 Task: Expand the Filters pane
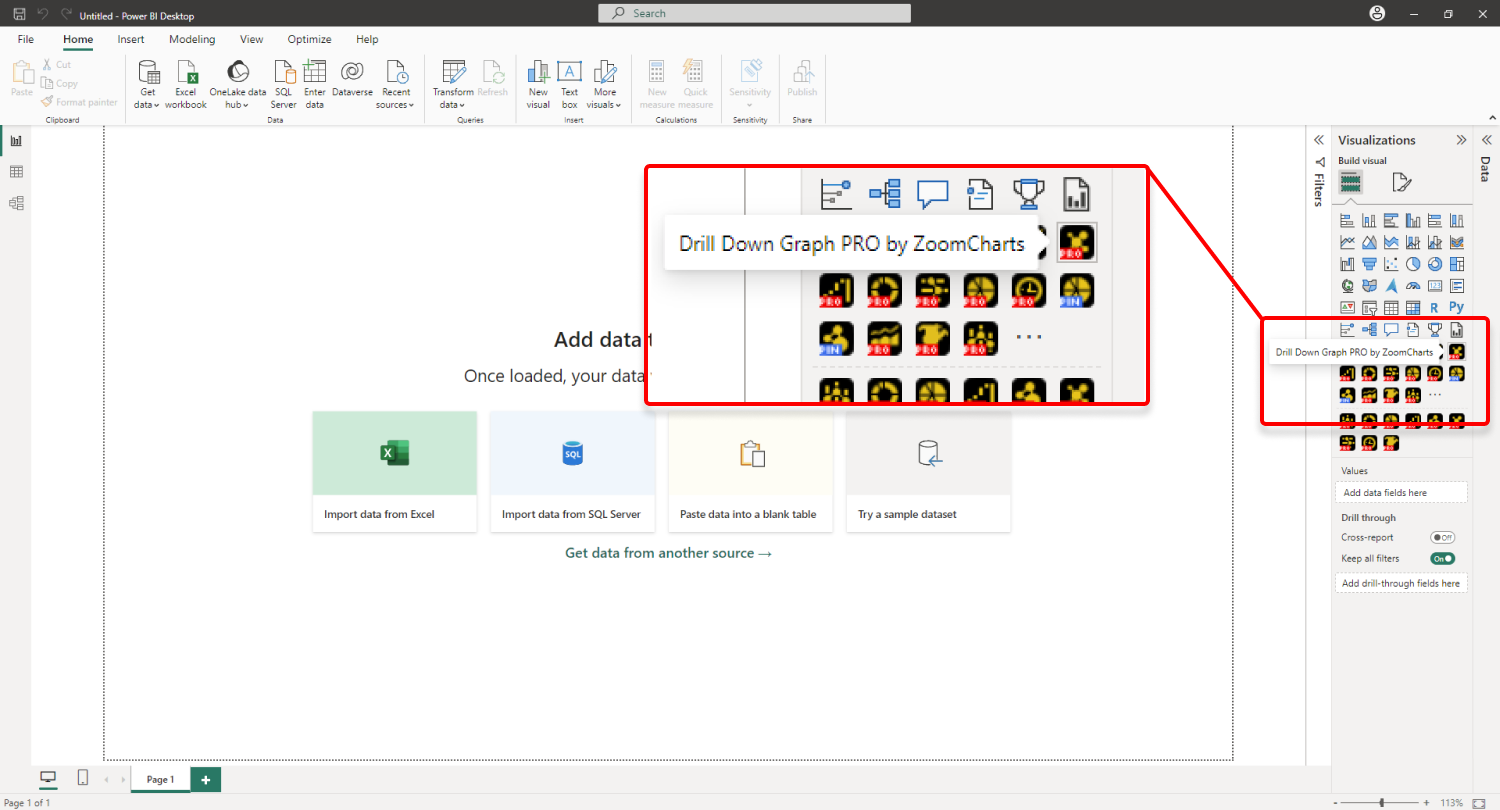point(1319,140)
